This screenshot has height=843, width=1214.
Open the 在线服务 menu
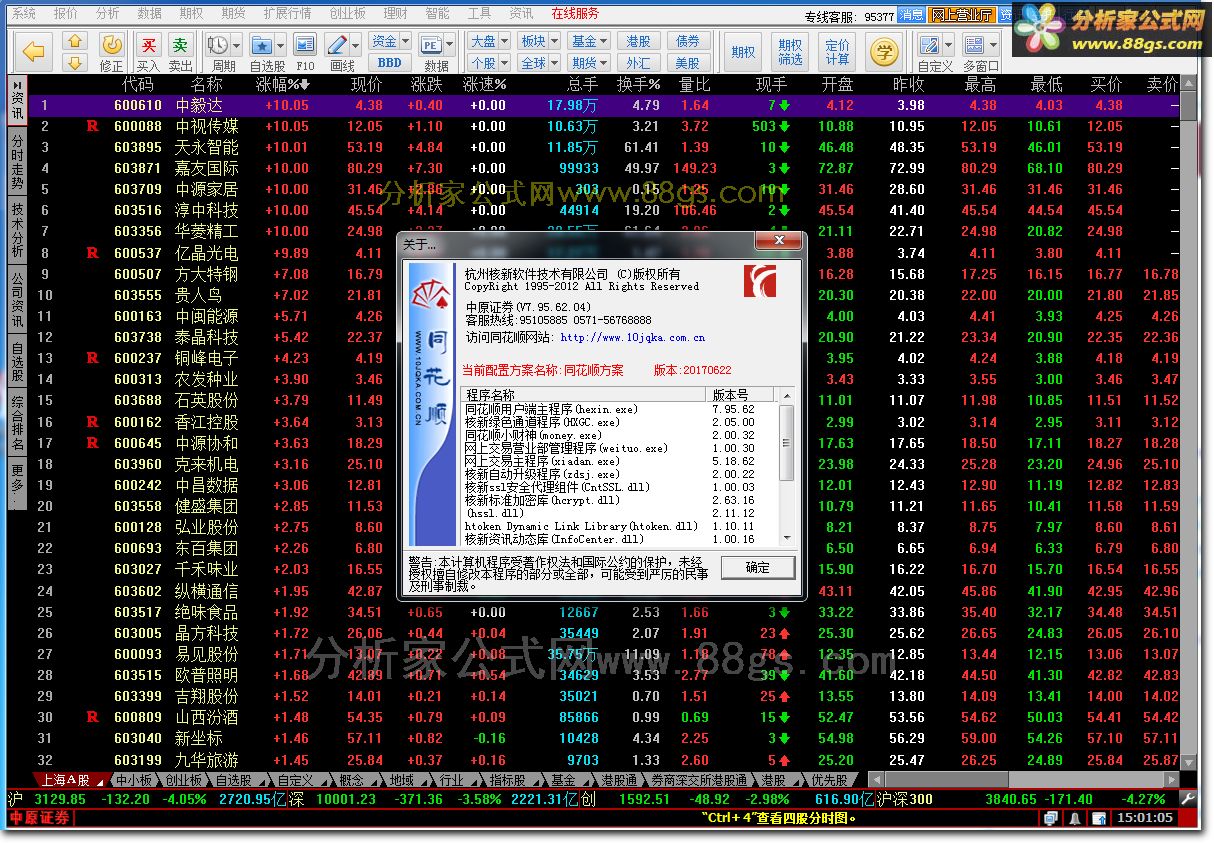(575, 13)
